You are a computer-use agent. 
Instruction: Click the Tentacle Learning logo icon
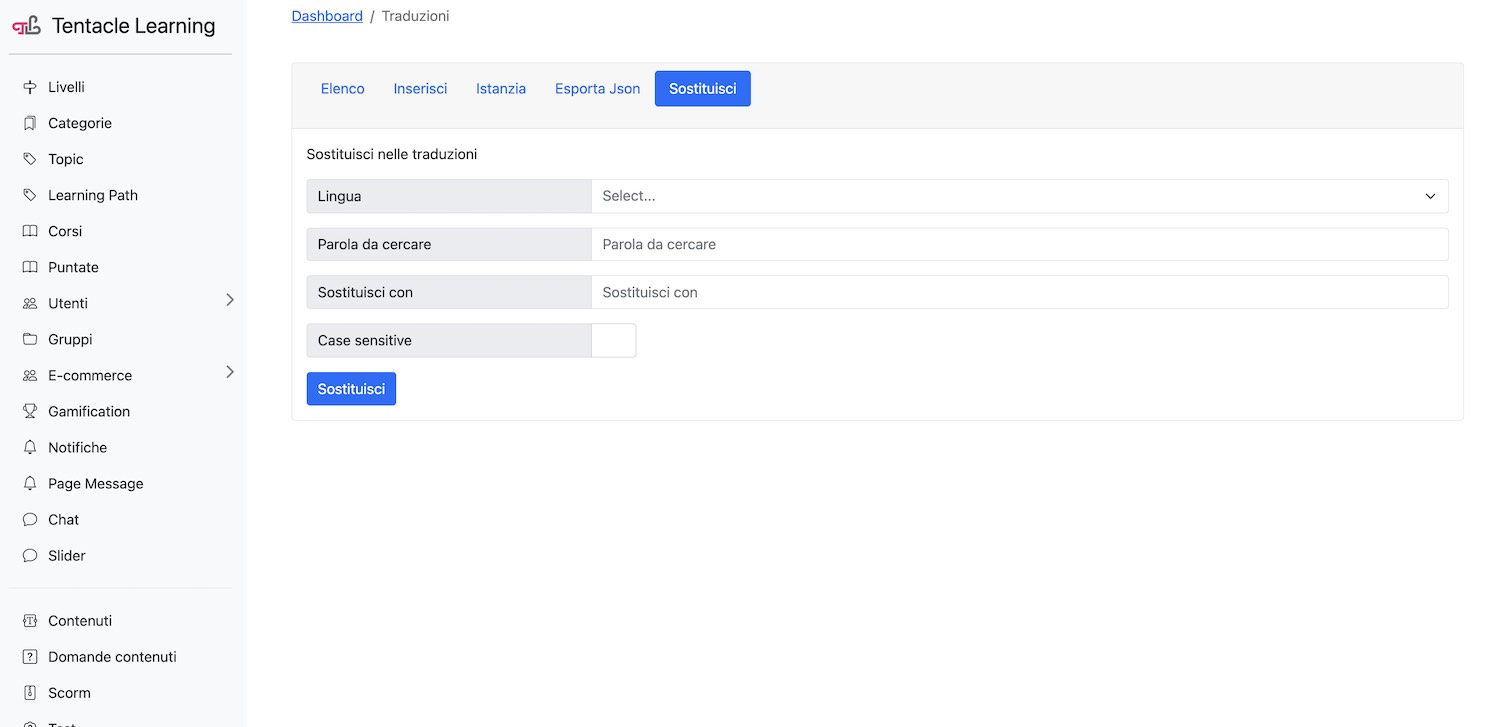[x=27, y=26]
